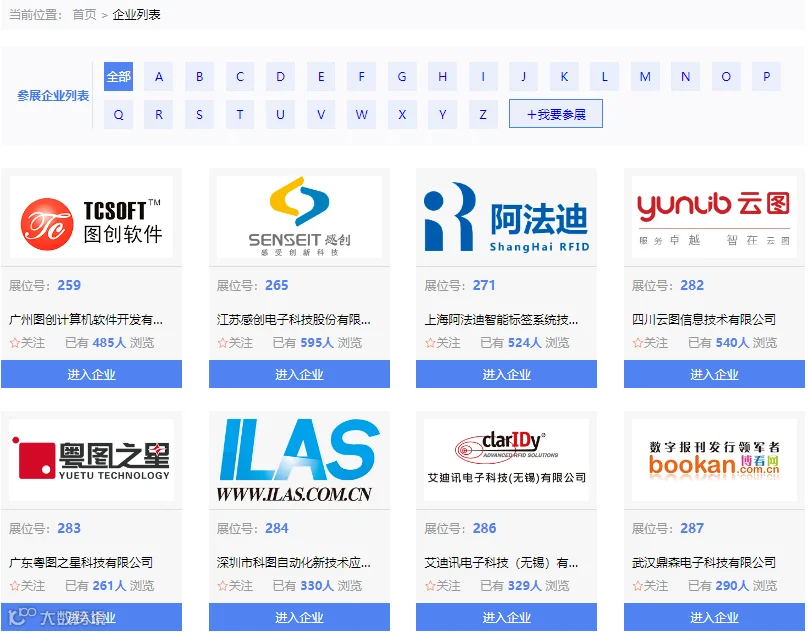Open 广州图创计算机软件开发有... company name
The image size is (808, 633).
pos(86,320)
